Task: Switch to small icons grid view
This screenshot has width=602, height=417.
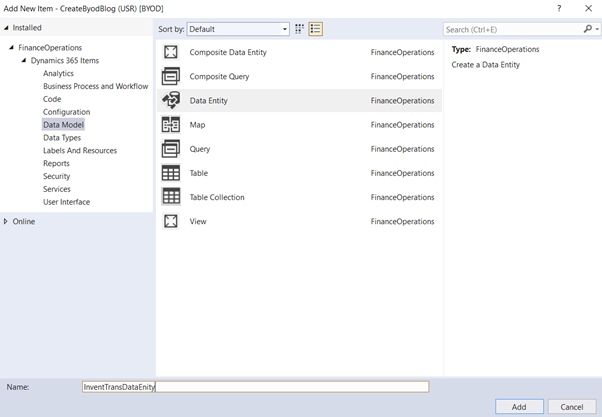Action: click(299, 29)
